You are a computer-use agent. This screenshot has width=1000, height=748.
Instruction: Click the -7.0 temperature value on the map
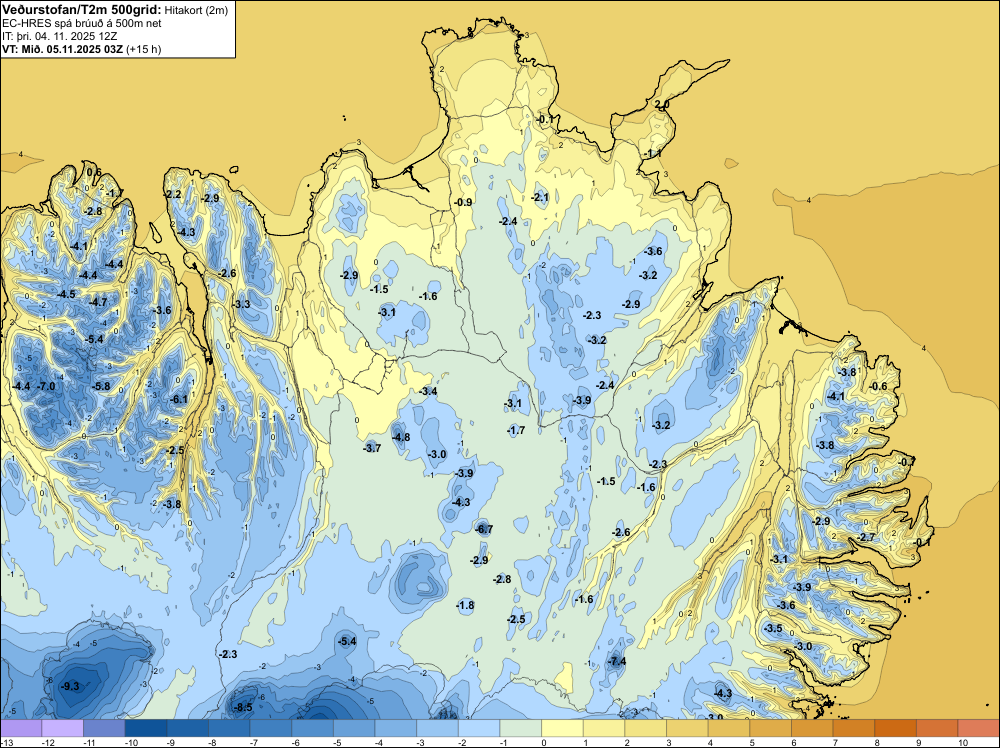tap(46, 386)
